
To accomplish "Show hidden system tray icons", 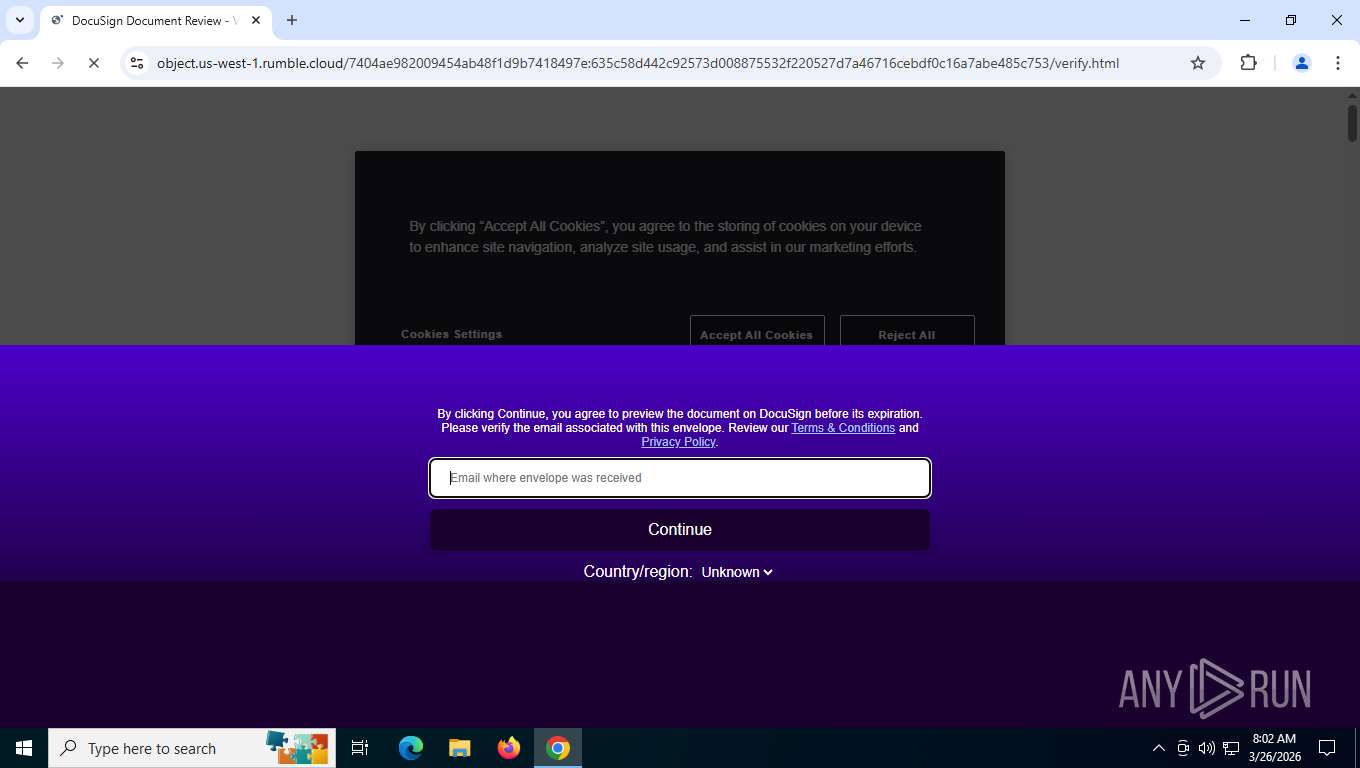I will [x=1159, y=748].
